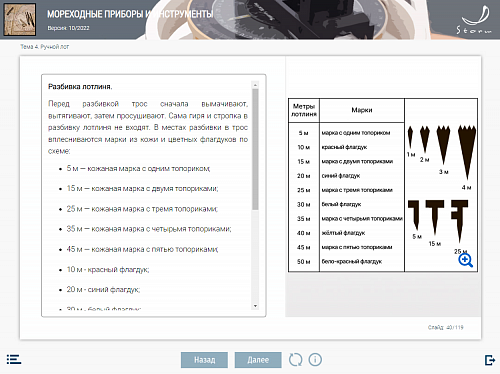The width and height of the screenshot is (500, 374).
Task: Click the text panel scrollbar thumb
Action: pos(255,149)
